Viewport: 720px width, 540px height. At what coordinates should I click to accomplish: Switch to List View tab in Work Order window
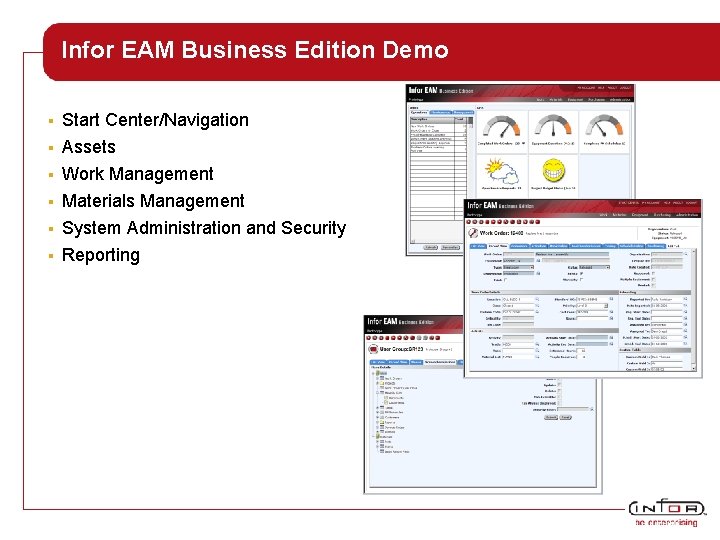coord(478,246)
